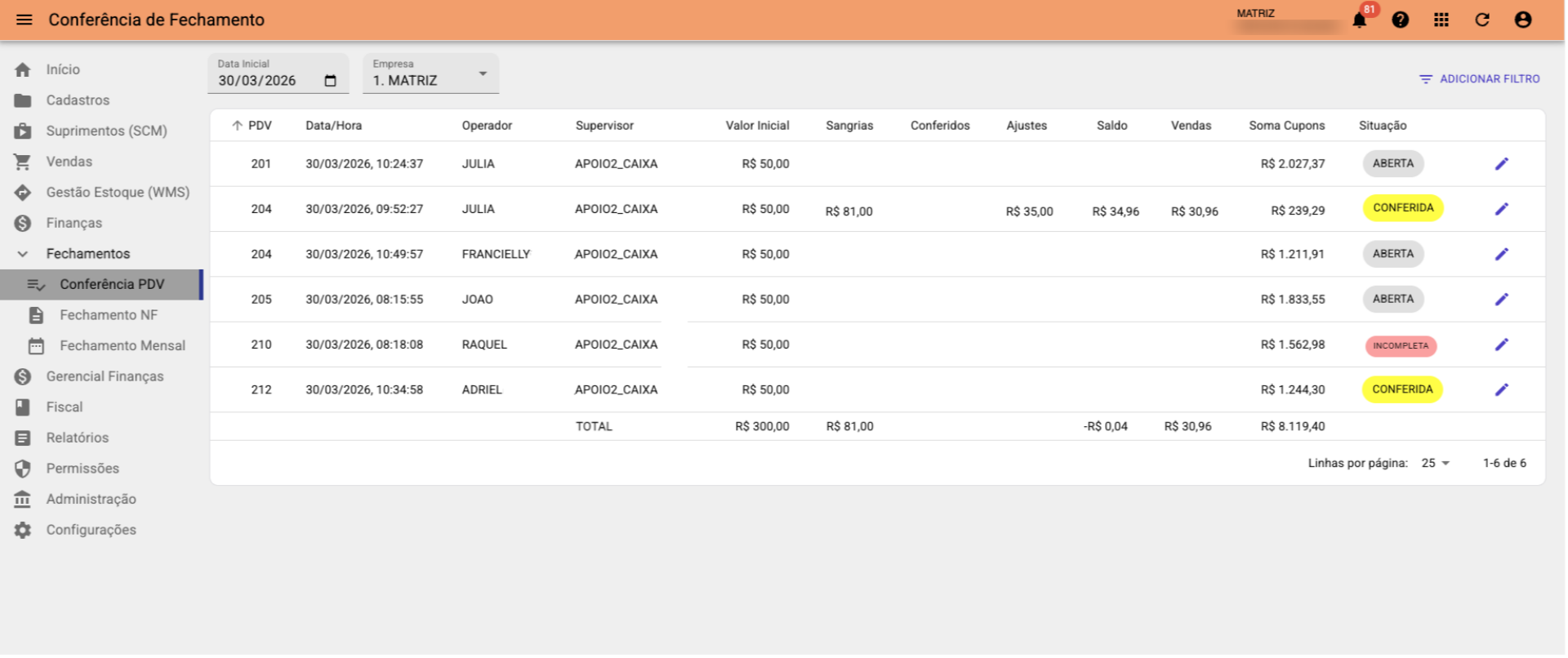Click R$ 1.833,55 in JOAO row
The height and width of the screenshot is (658, 1568).
(x=1293, y=300)
